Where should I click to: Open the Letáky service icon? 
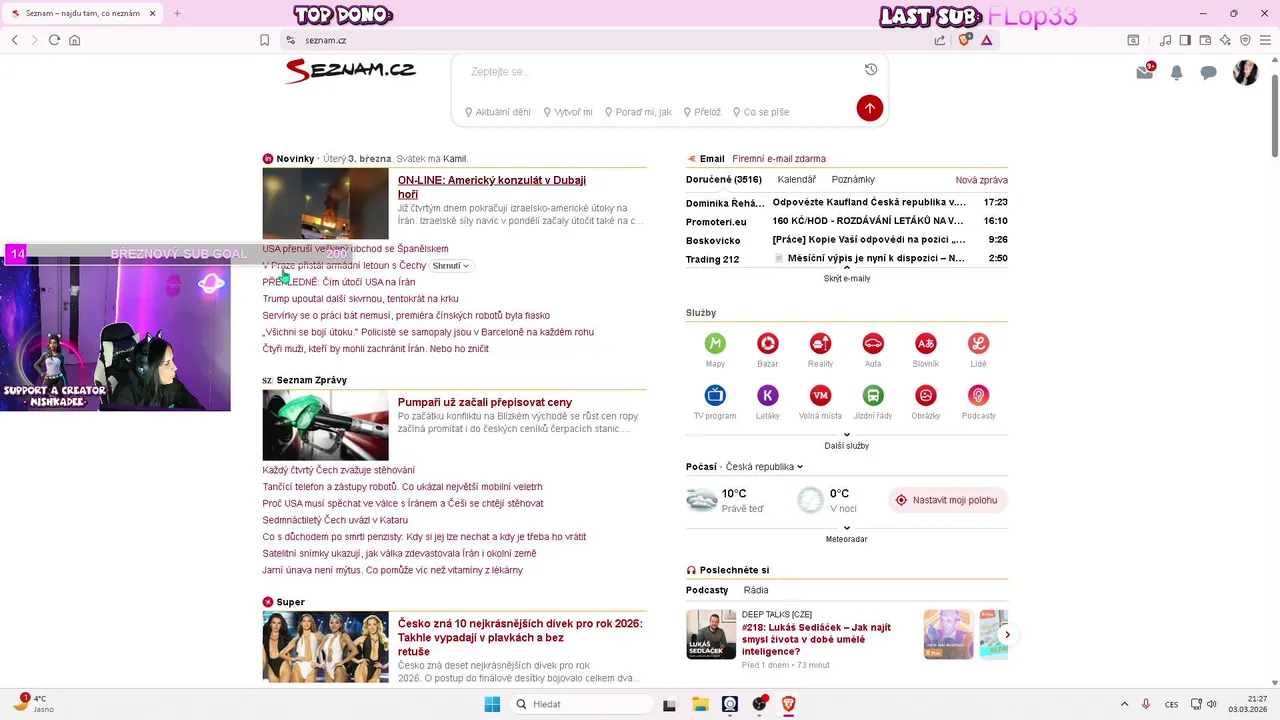click(x=768, y=395)
